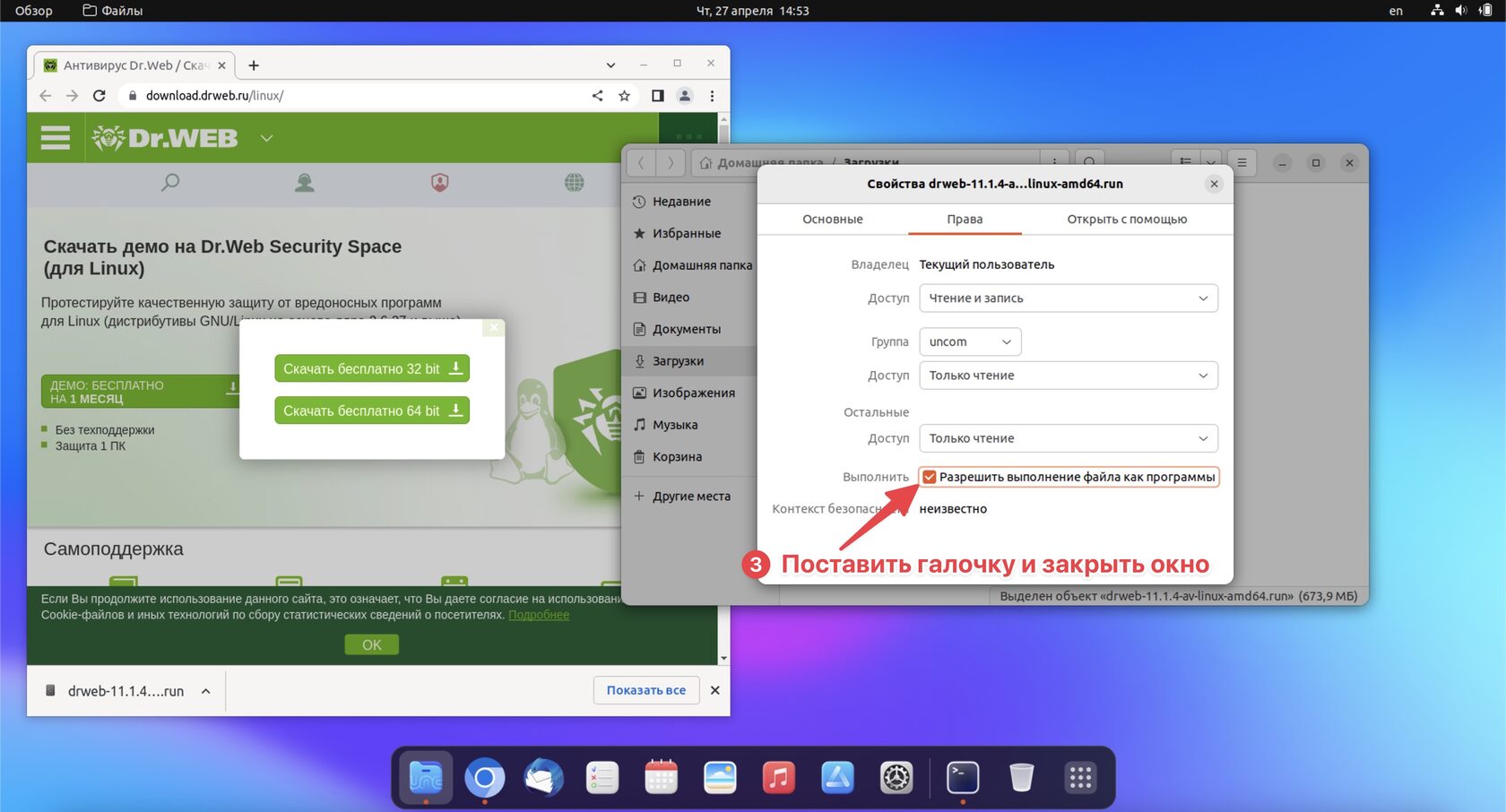Close the 'Антивирус Dr.Web' browser tab
The width and height of the screenshot is (1506, 812).
pyautogui.click(x=221, y=65)
